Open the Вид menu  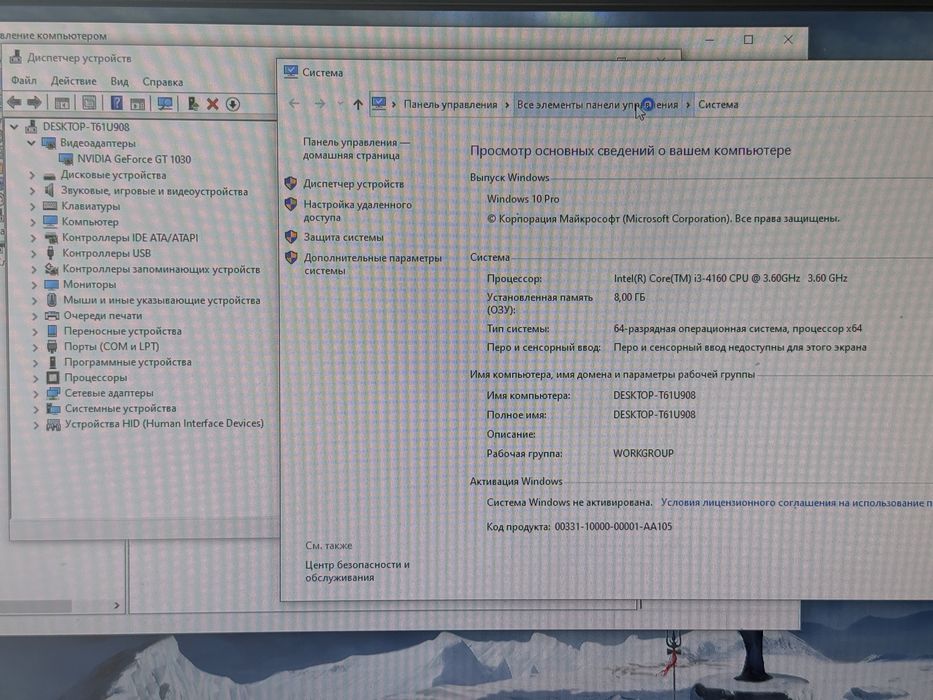[x=119, y=82]
